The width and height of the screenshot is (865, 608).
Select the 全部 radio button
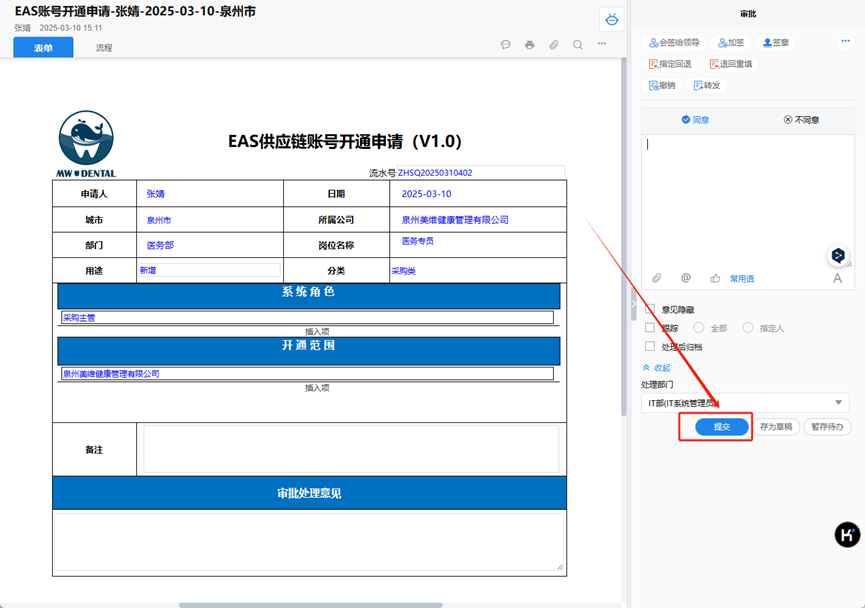point(699,328)
